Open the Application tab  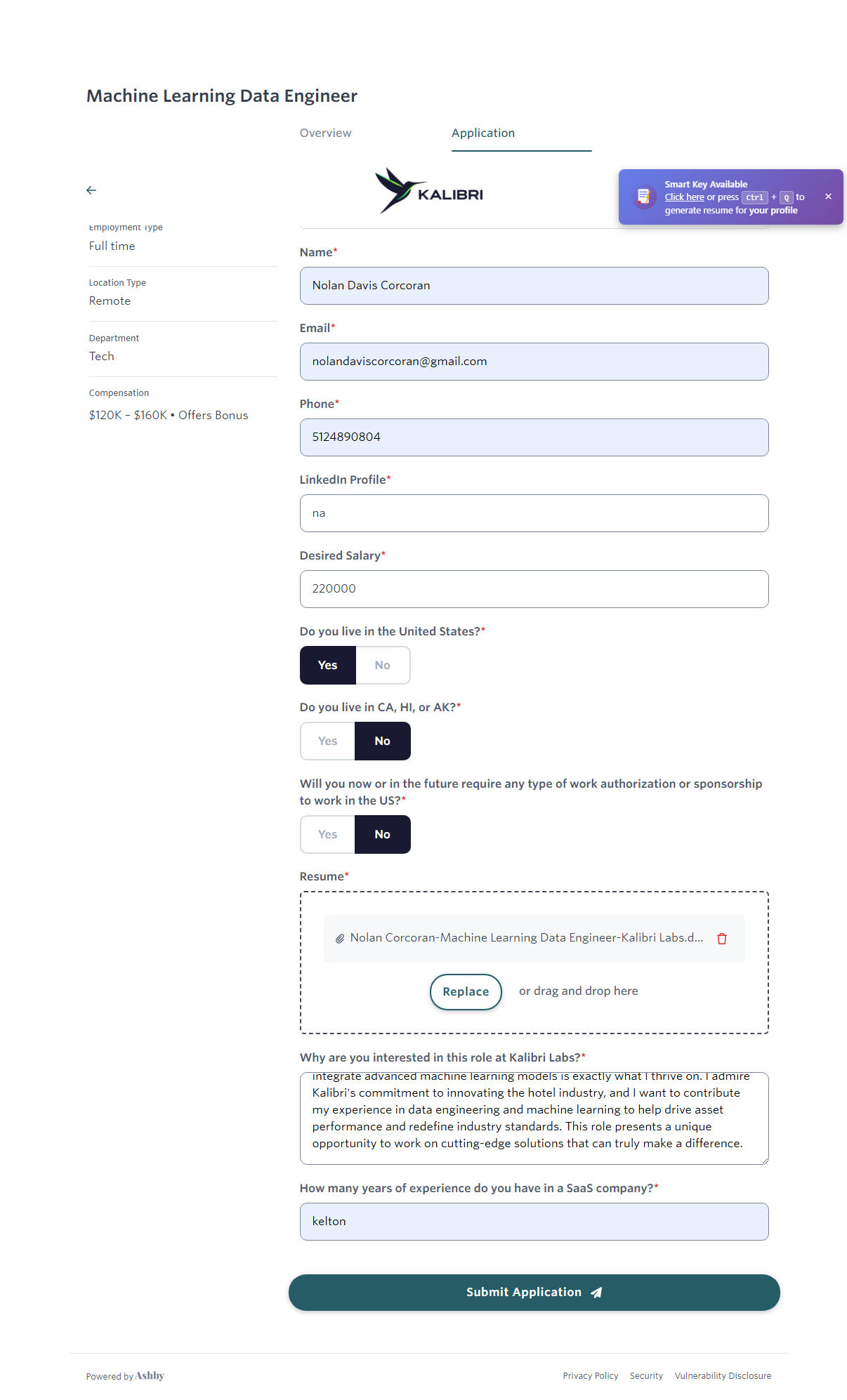point(483,133)
